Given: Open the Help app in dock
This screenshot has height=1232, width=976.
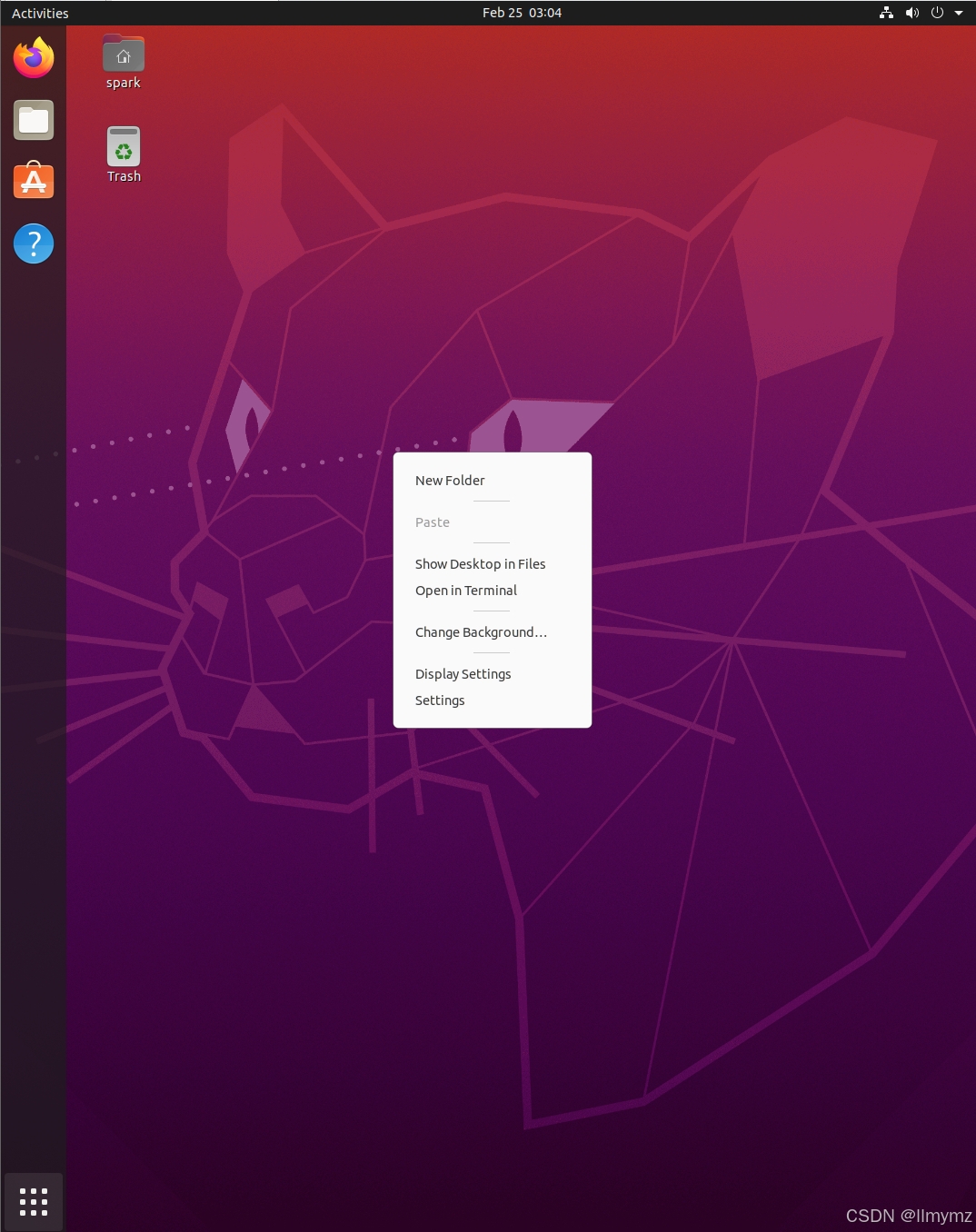Looking at the screenshot, I should tap(34, 243).
